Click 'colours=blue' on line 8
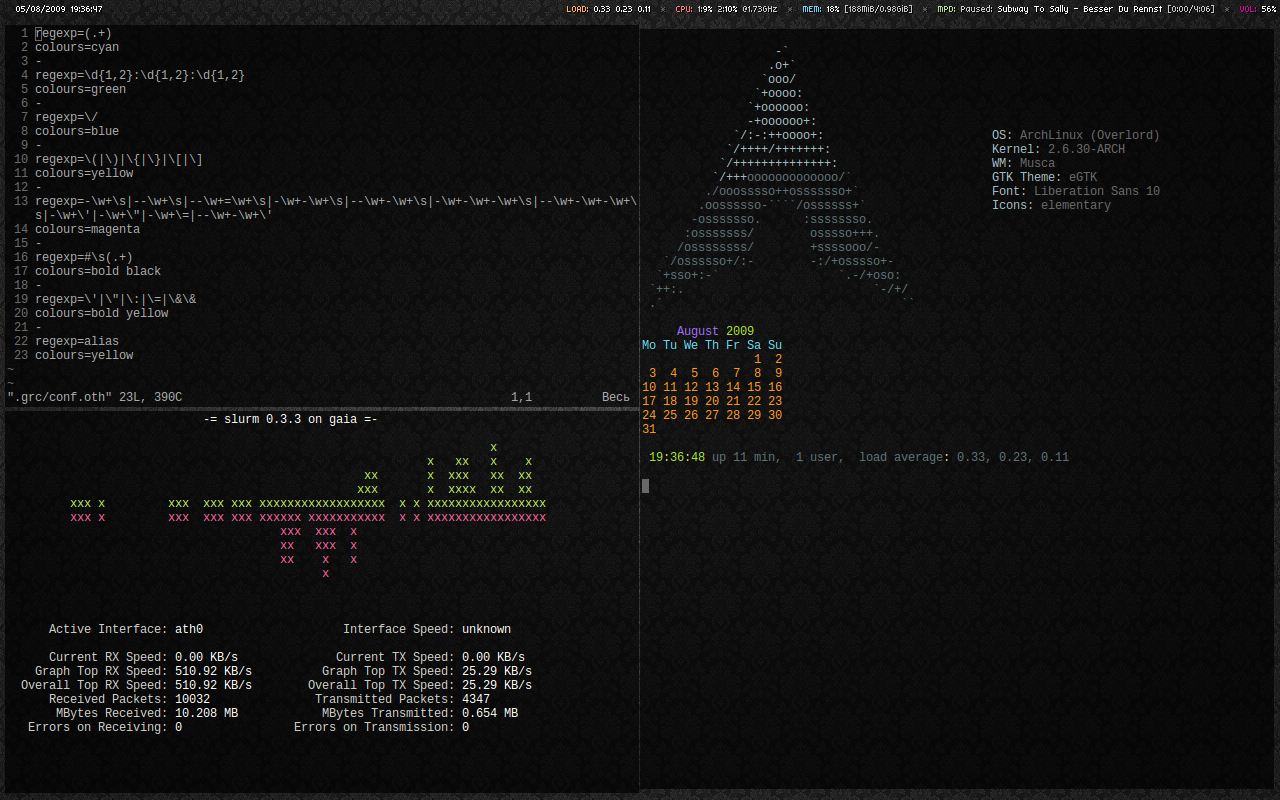This screenshot has width=1280, height=800. [77, 131]
